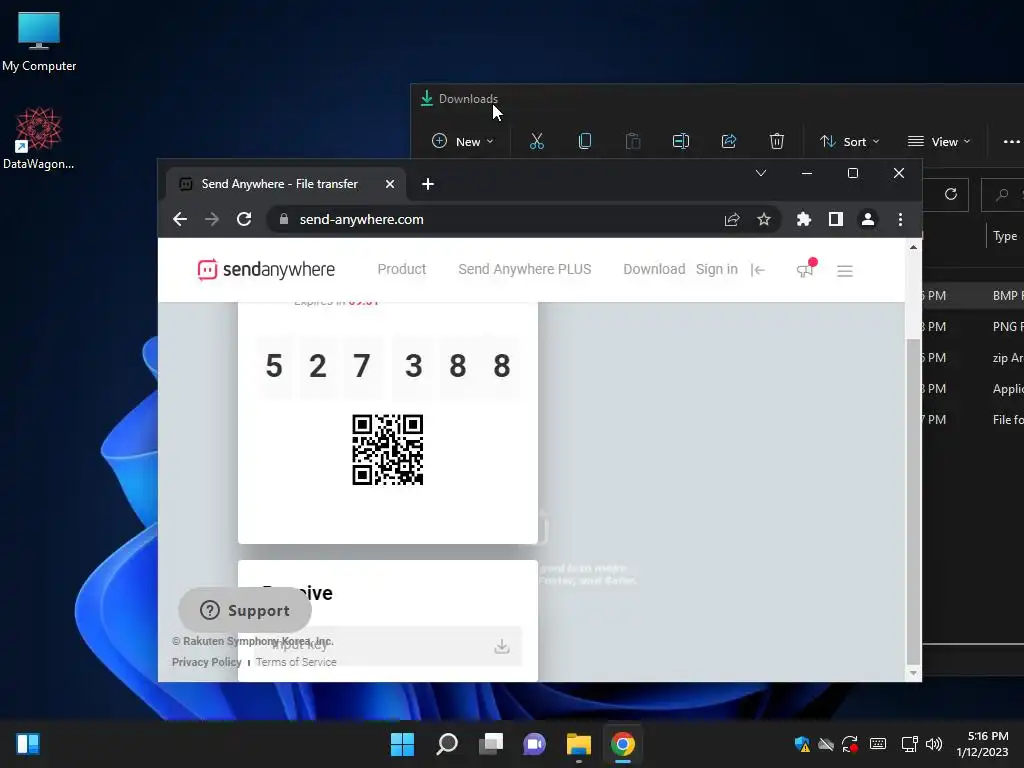
Task: Reload the send-anywhere.com page
Action: 244,219
